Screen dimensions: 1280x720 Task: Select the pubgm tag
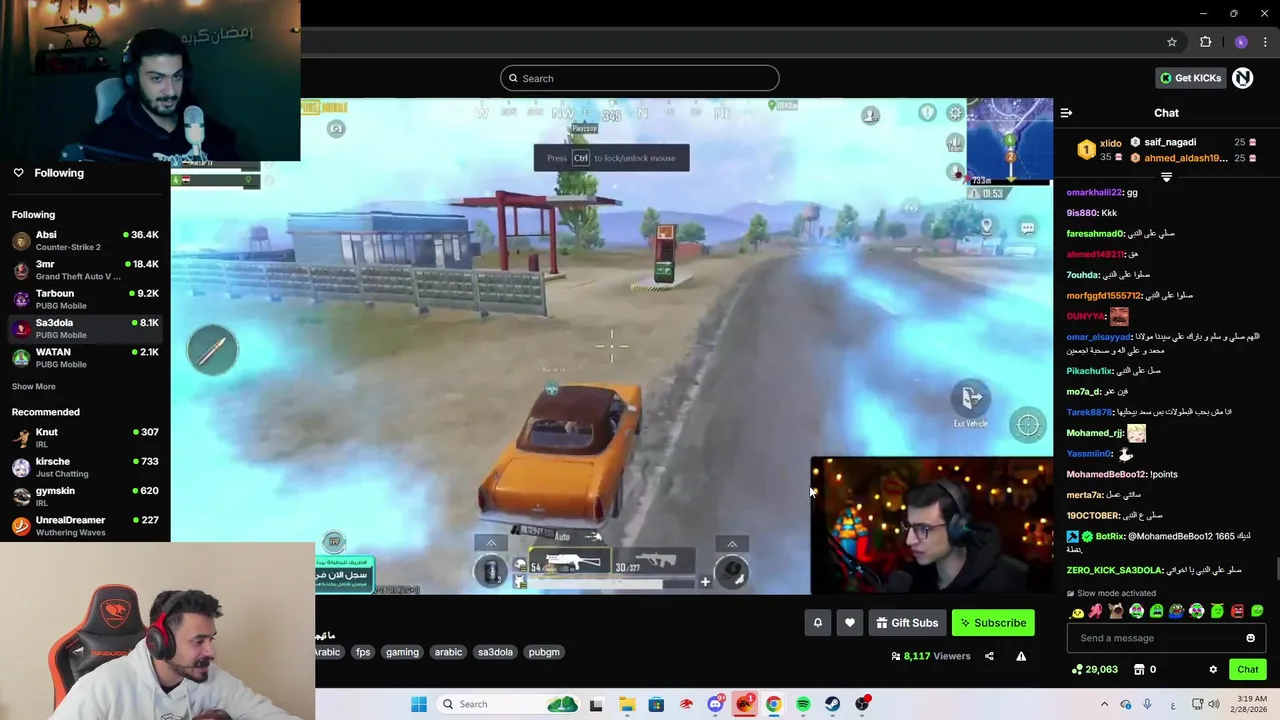pyautogui.click(x=544, y=652)
